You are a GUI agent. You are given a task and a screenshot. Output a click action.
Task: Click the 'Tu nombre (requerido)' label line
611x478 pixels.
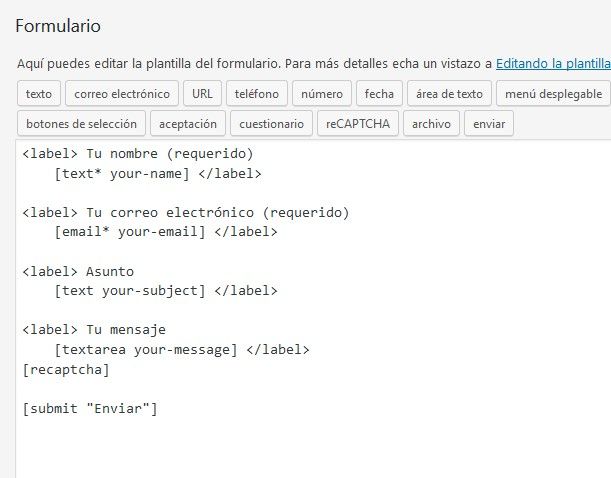tap(138, 153)
